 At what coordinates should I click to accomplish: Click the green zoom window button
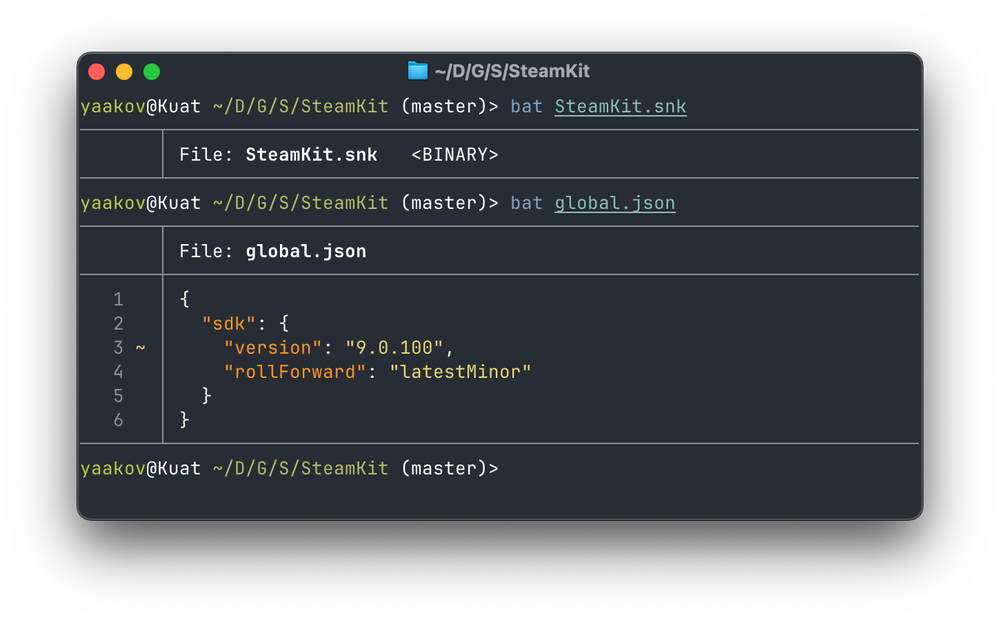point(152,71)
